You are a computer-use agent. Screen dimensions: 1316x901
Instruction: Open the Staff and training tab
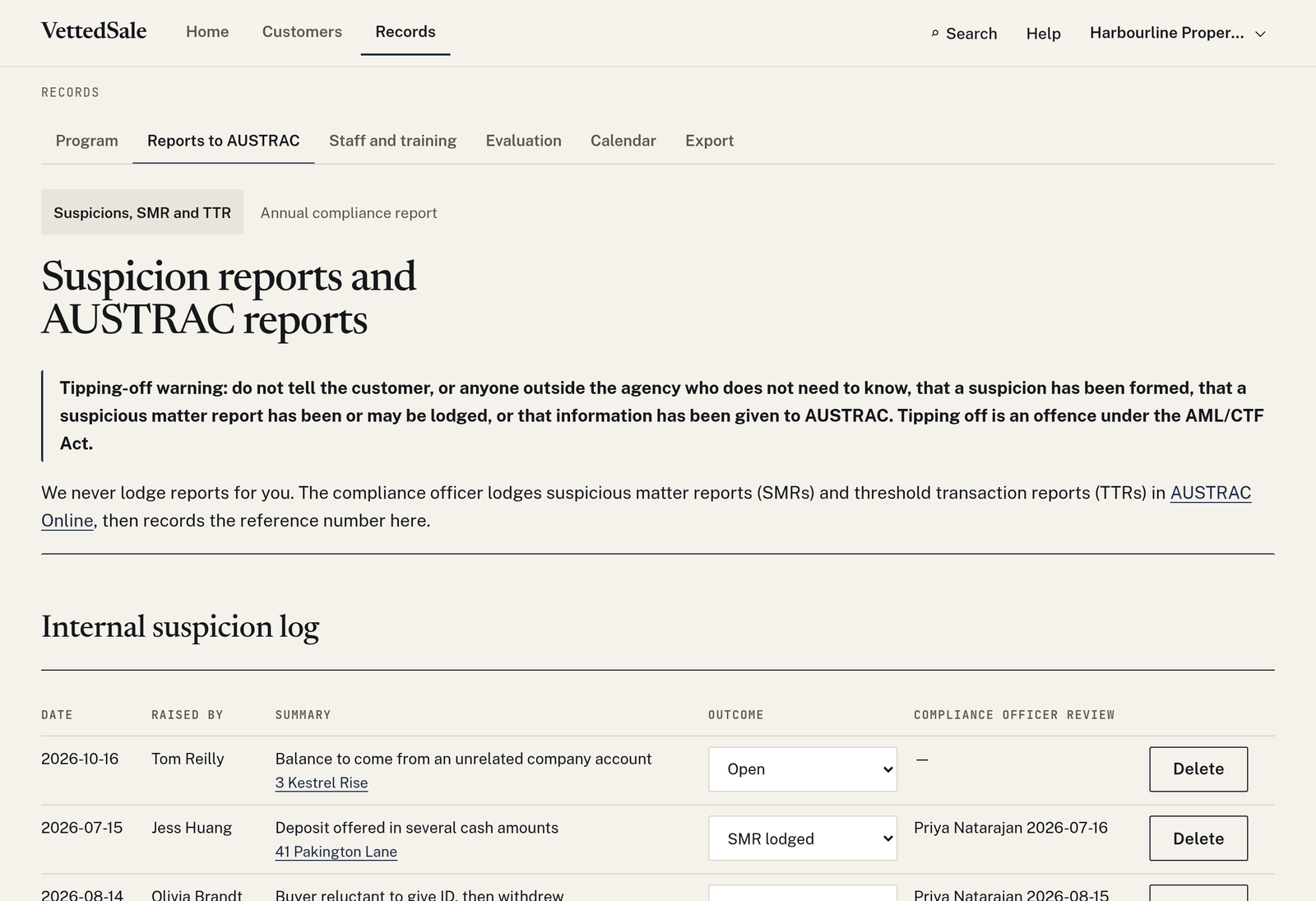pyautogui.click(x=392, y=141)
